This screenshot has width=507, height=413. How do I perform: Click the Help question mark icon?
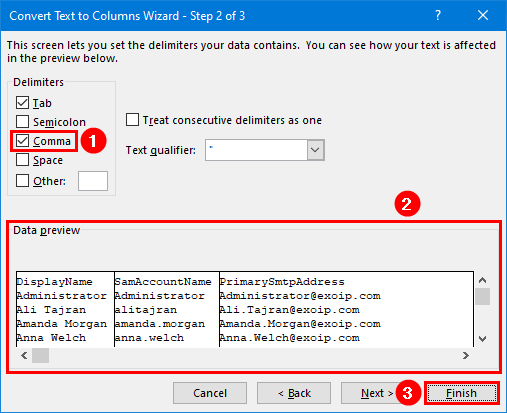[x=438, y=15]
